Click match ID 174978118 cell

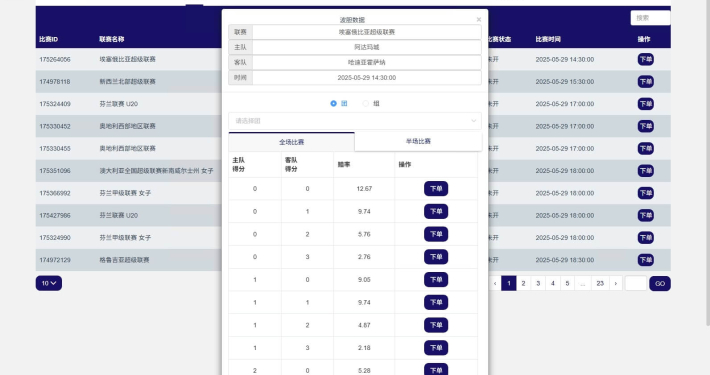55,82
